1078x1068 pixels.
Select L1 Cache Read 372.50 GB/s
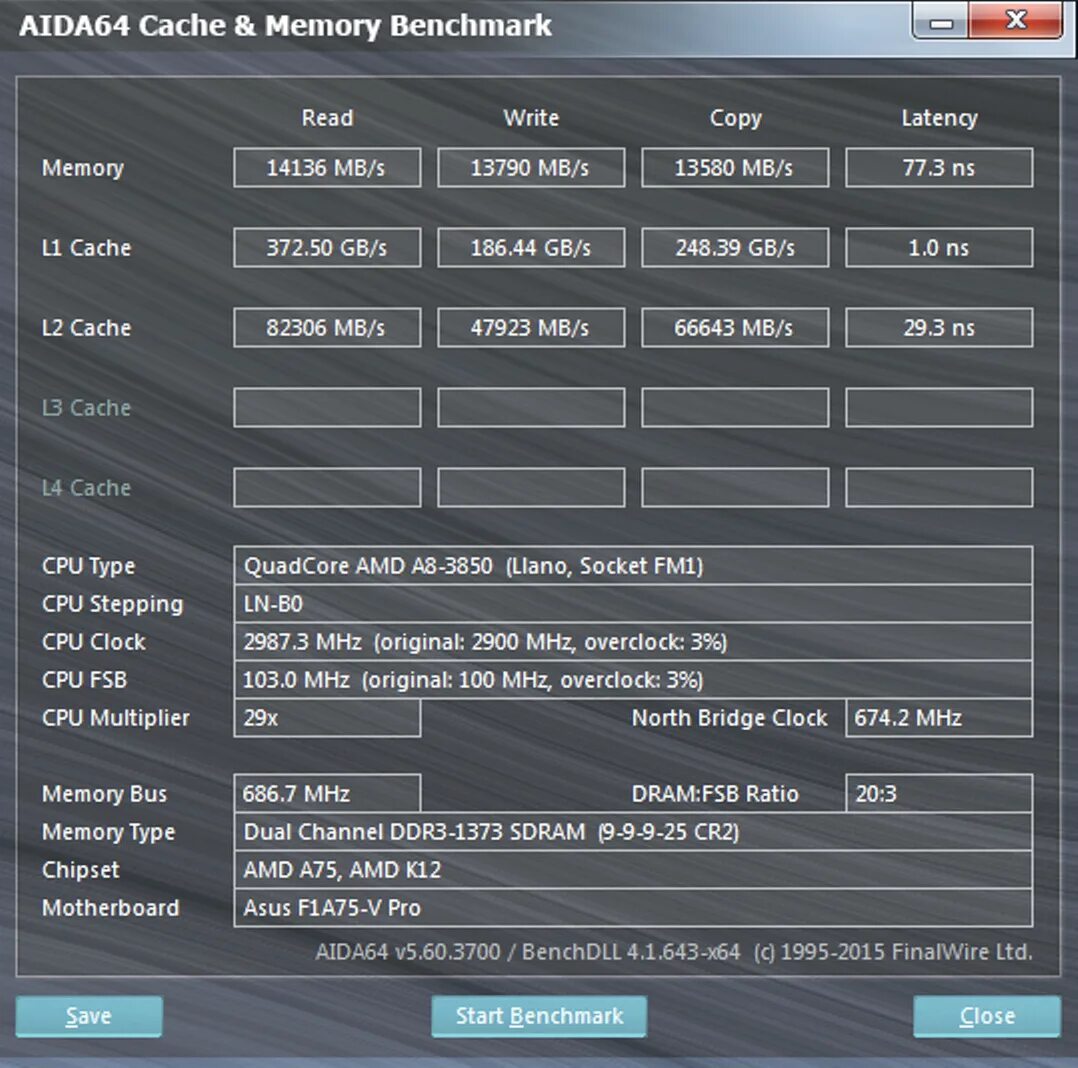coord(327,248)
